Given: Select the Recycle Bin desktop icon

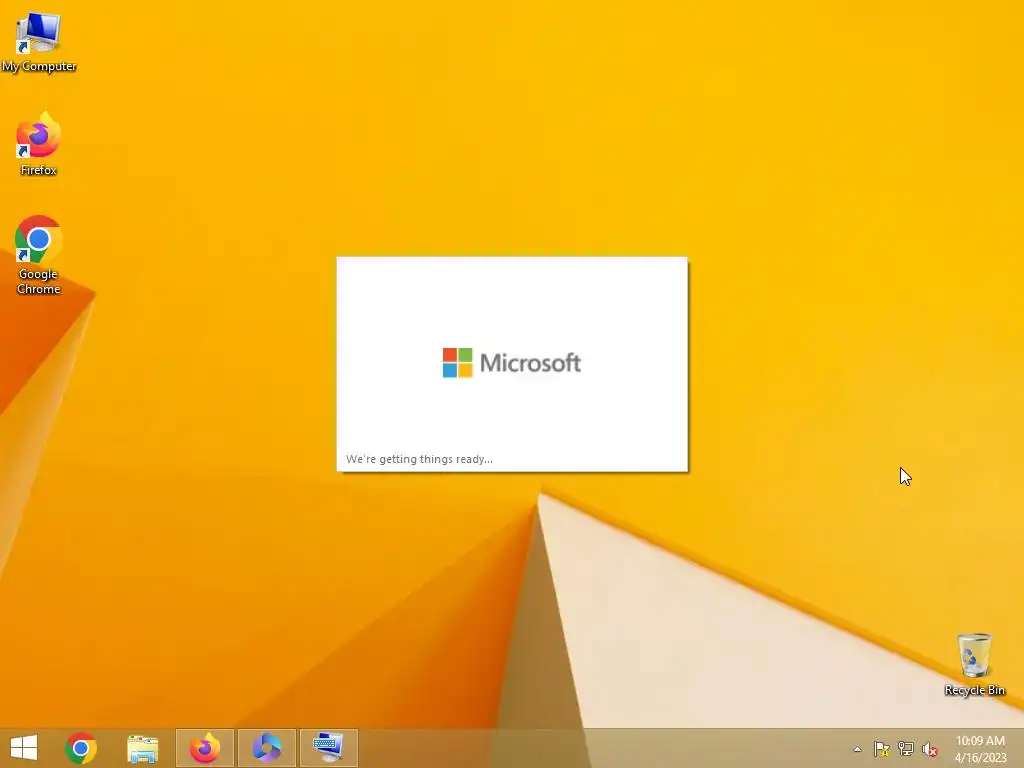Looking at the screenshot, I should click(974, 664).
